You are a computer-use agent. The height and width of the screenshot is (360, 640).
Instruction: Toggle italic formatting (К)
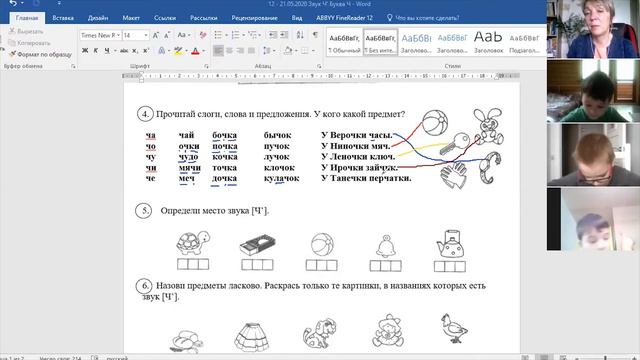[x=96, y=51]
